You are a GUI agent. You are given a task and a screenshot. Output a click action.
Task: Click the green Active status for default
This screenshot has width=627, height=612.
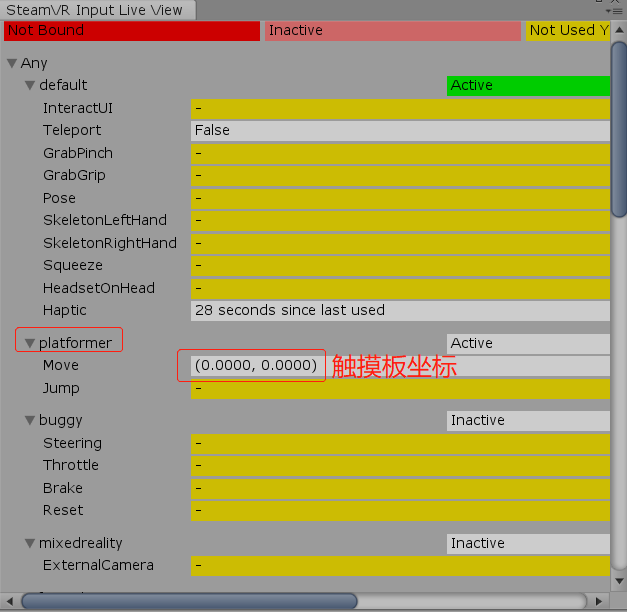coord(527,85)
